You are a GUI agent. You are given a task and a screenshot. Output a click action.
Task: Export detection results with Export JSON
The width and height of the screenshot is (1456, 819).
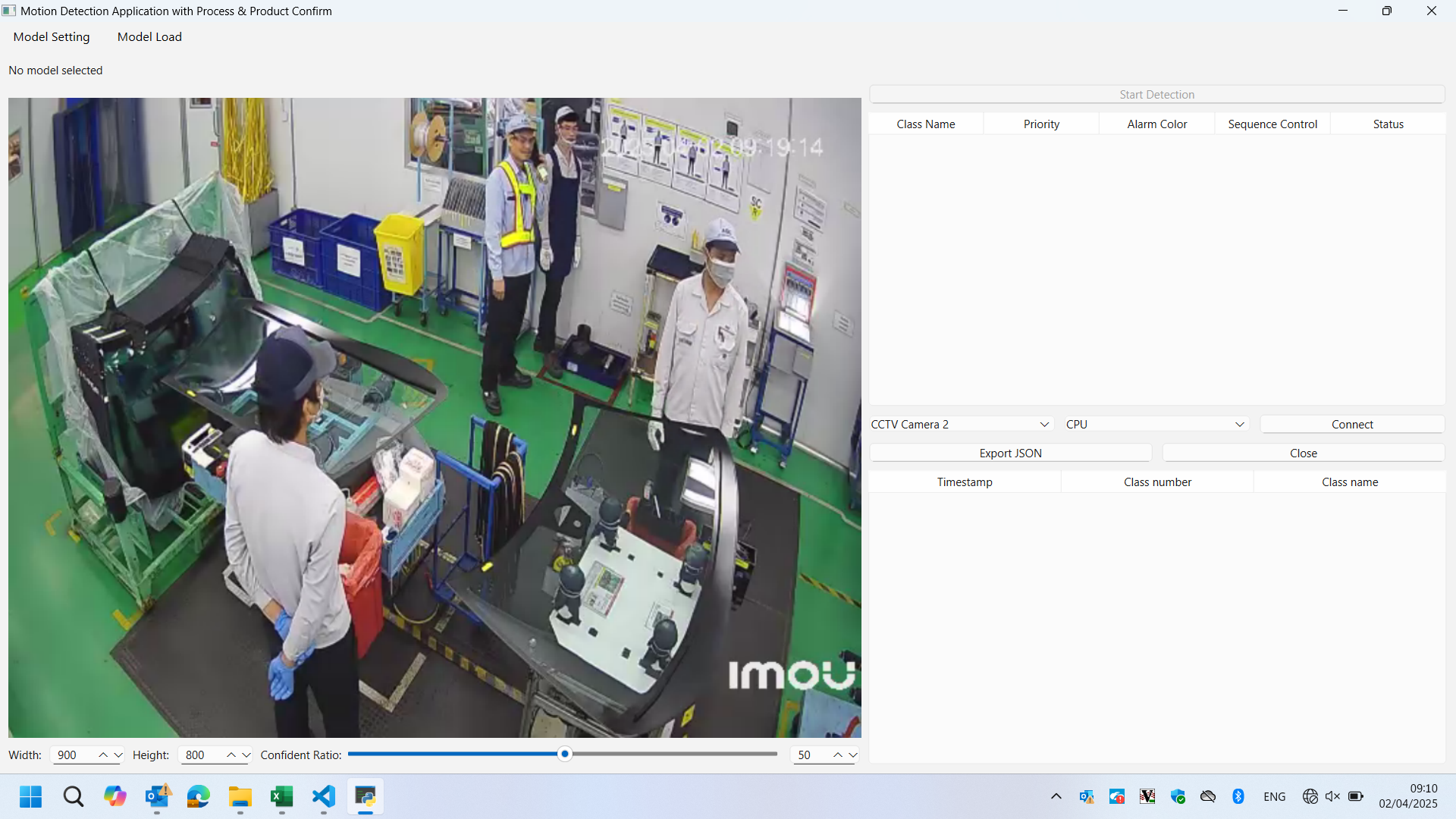click(x=1010, y=453)
